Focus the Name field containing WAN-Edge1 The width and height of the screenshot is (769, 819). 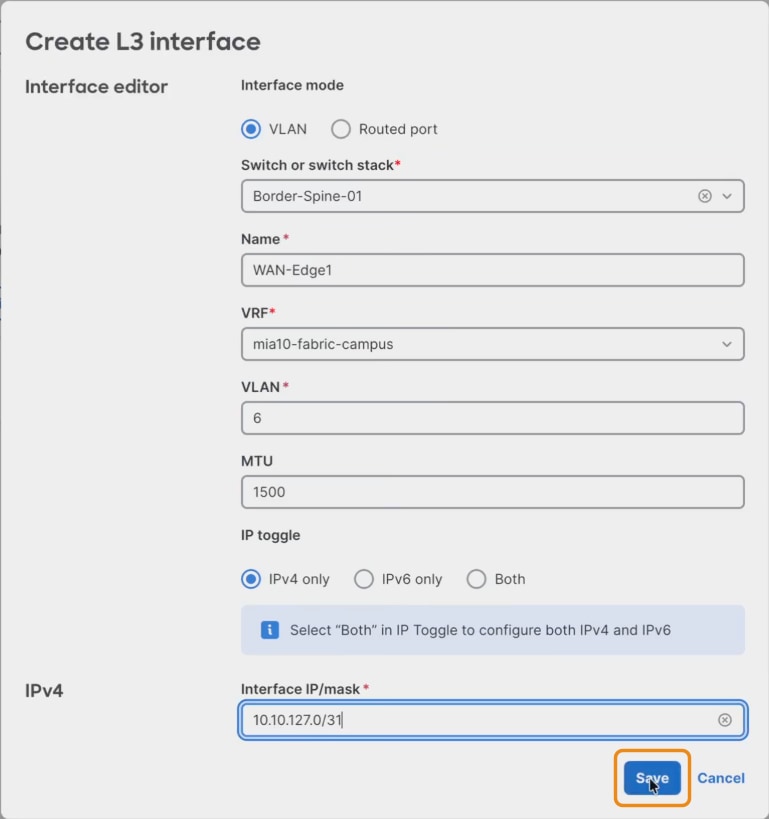click(x=493, y=270)
